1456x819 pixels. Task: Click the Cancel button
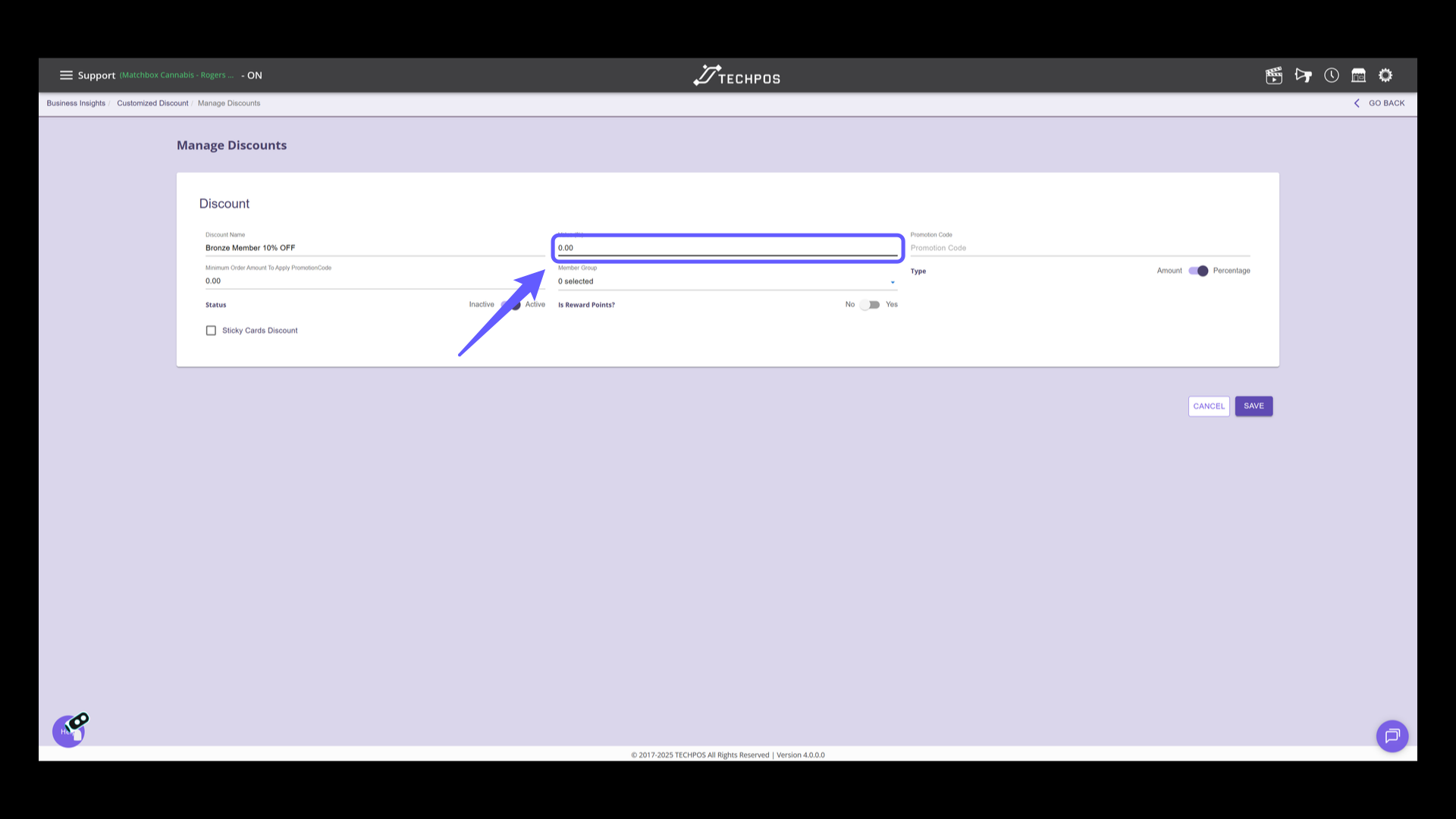click(1208, 406)
